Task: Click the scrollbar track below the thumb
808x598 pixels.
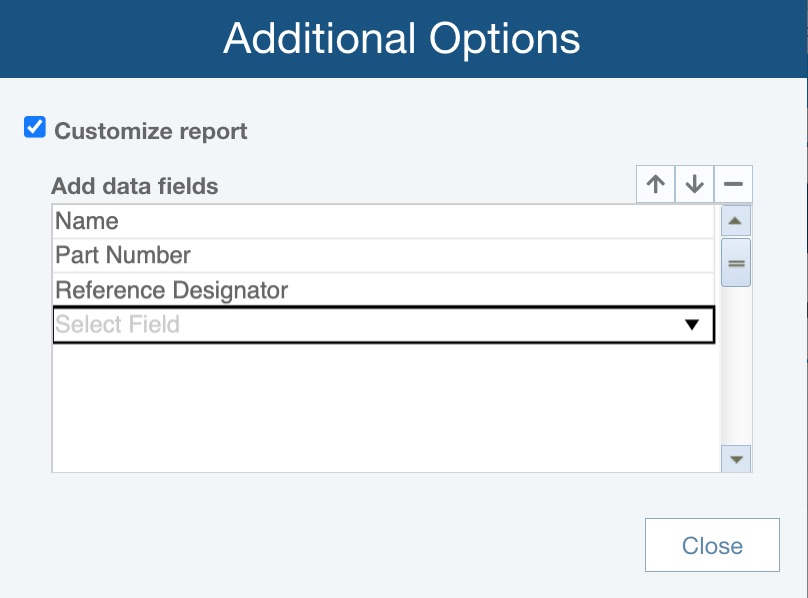Action: point(736,370)
